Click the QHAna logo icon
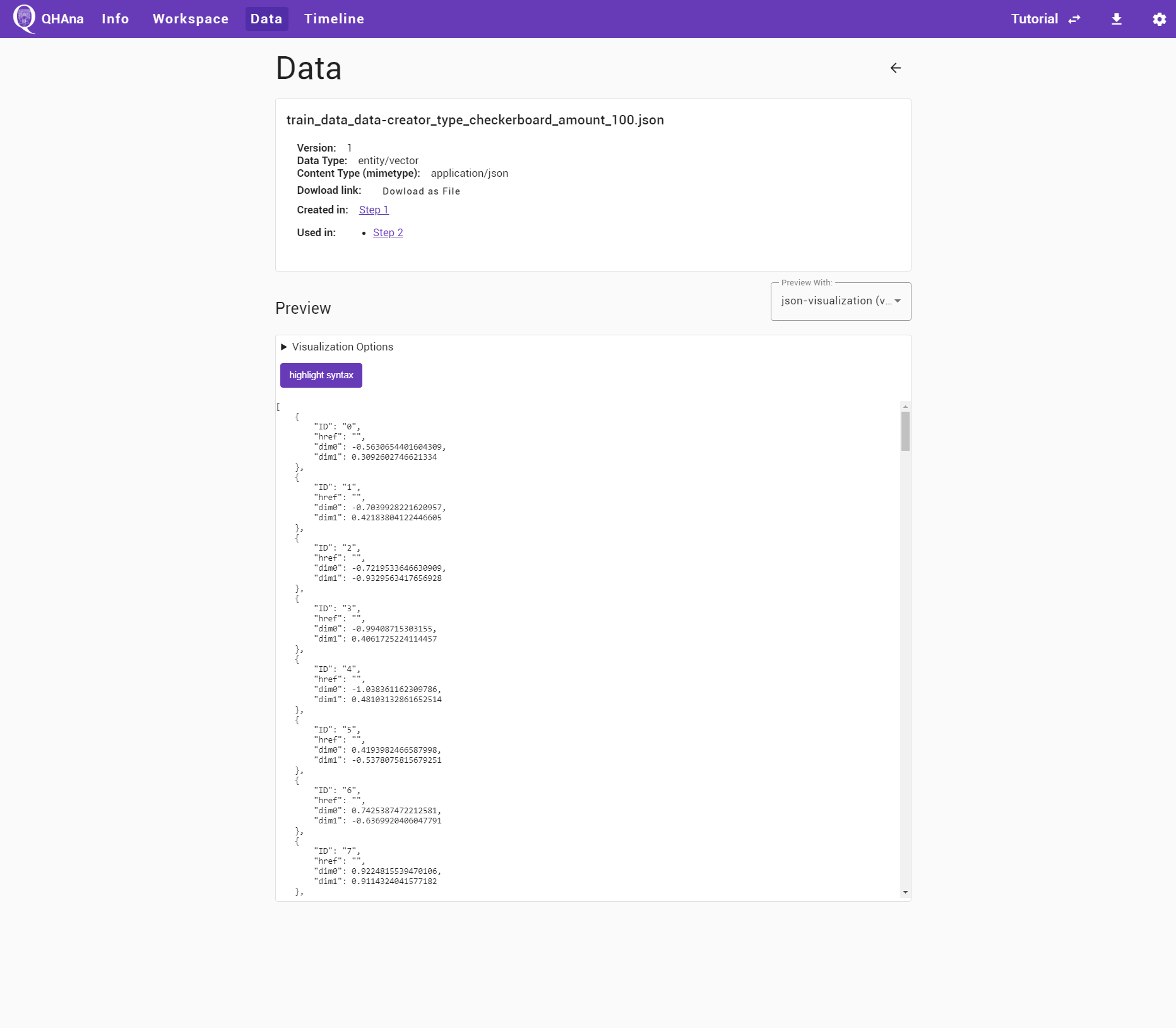The image size is (1176, 1028). point(24,19)
